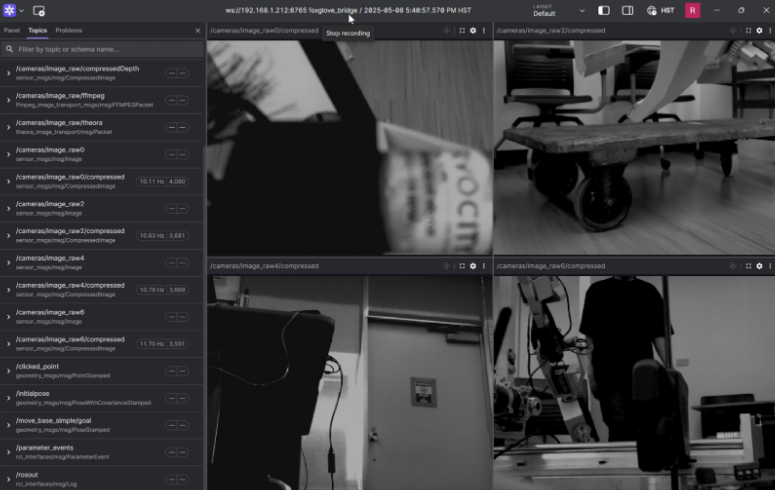This screenshot has width=775, height=490.
Task: Click the topic filter search field
Action: [102, 49]
